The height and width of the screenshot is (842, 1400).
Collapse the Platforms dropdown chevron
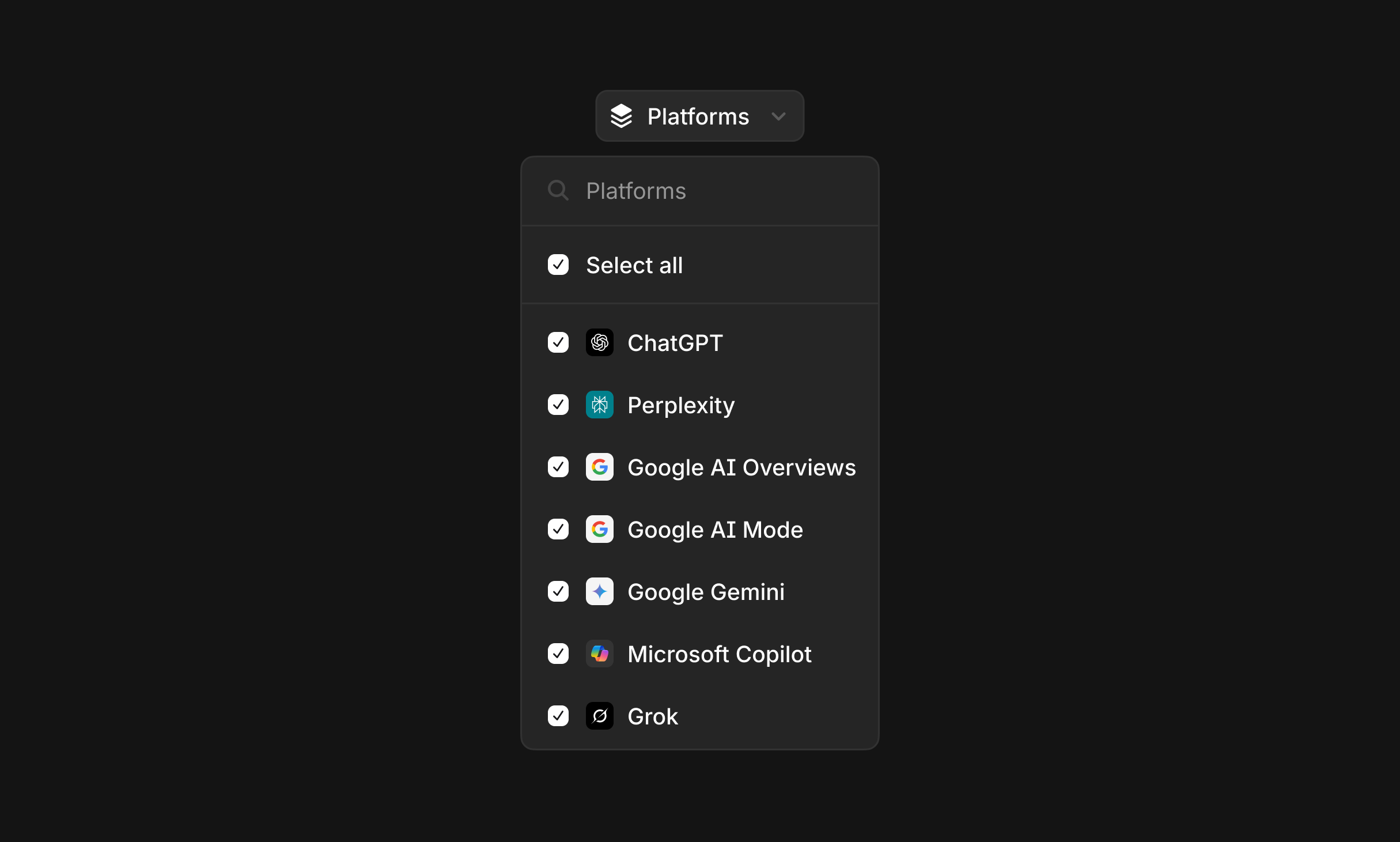coord(778,116)
